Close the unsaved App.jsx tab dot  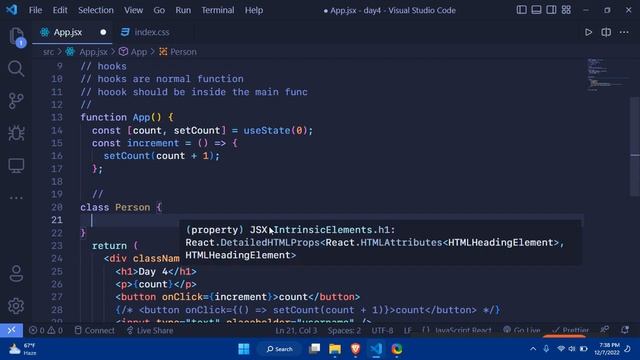(103, 32)
